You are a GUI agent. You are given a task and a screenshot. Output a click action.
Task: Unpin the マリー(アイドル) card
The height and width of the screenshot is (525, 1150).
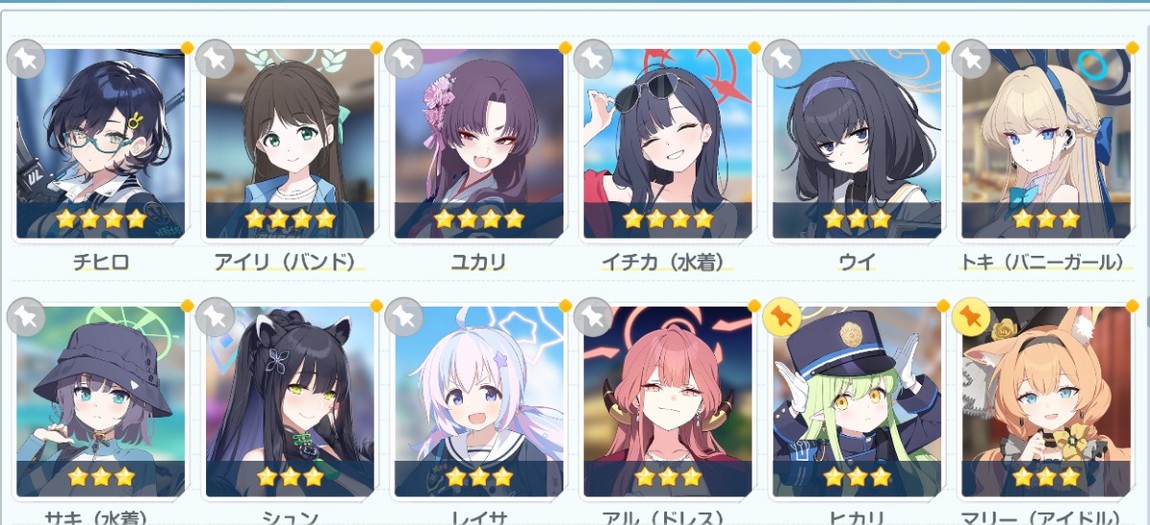971,317
